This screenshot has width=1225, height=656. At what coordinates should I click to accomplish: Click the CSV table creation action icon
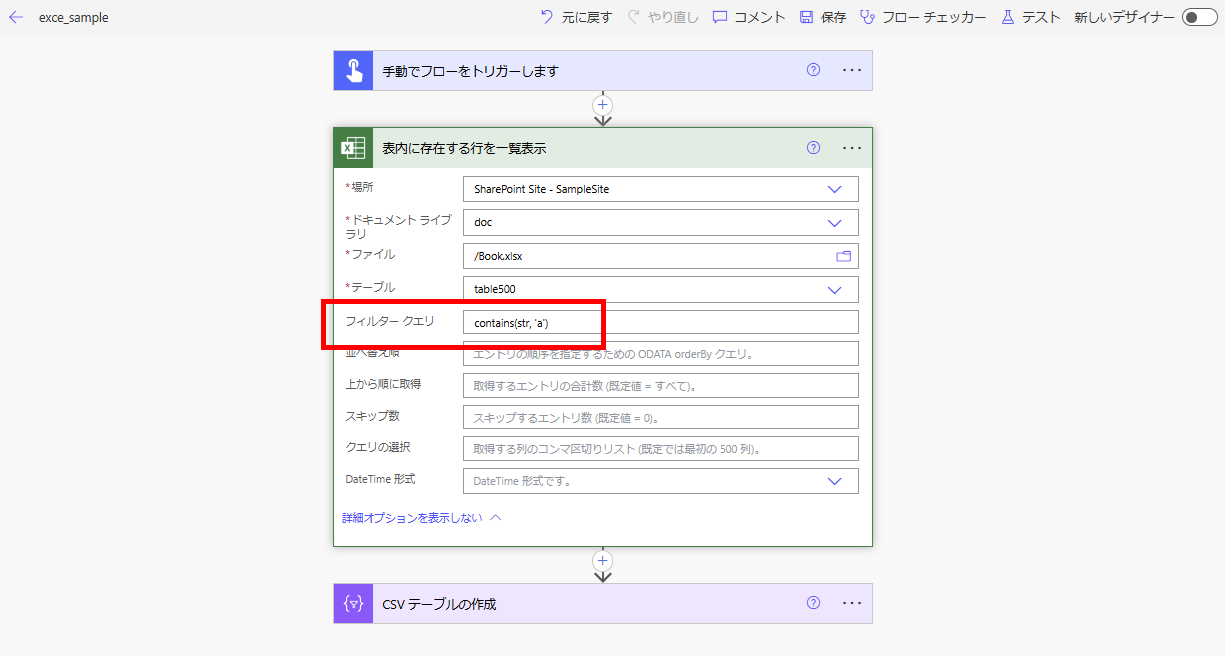tap(353, 603)
